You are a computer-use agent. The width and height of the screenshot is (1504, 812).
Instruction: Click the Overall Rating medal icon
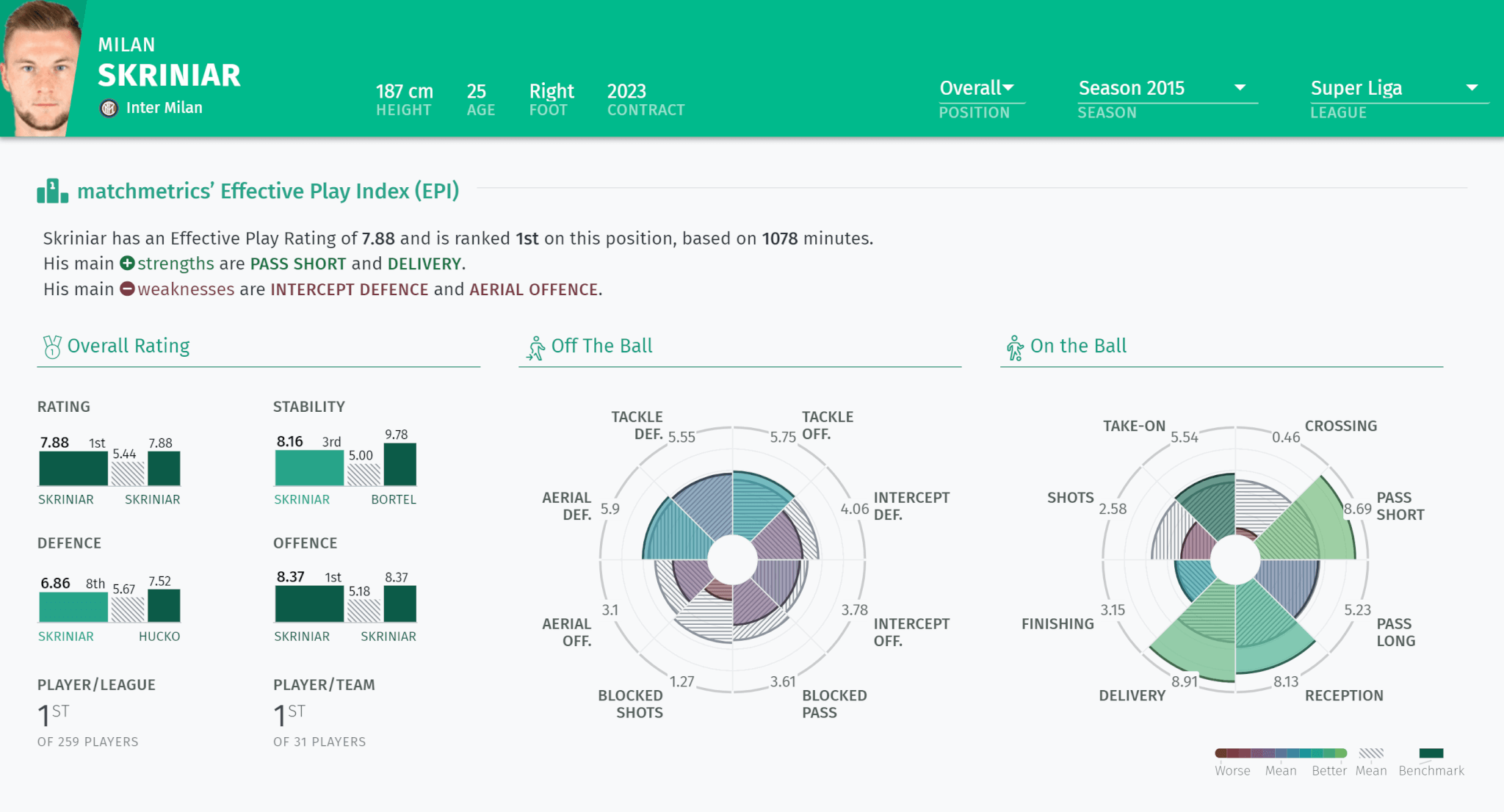point(52,347)
